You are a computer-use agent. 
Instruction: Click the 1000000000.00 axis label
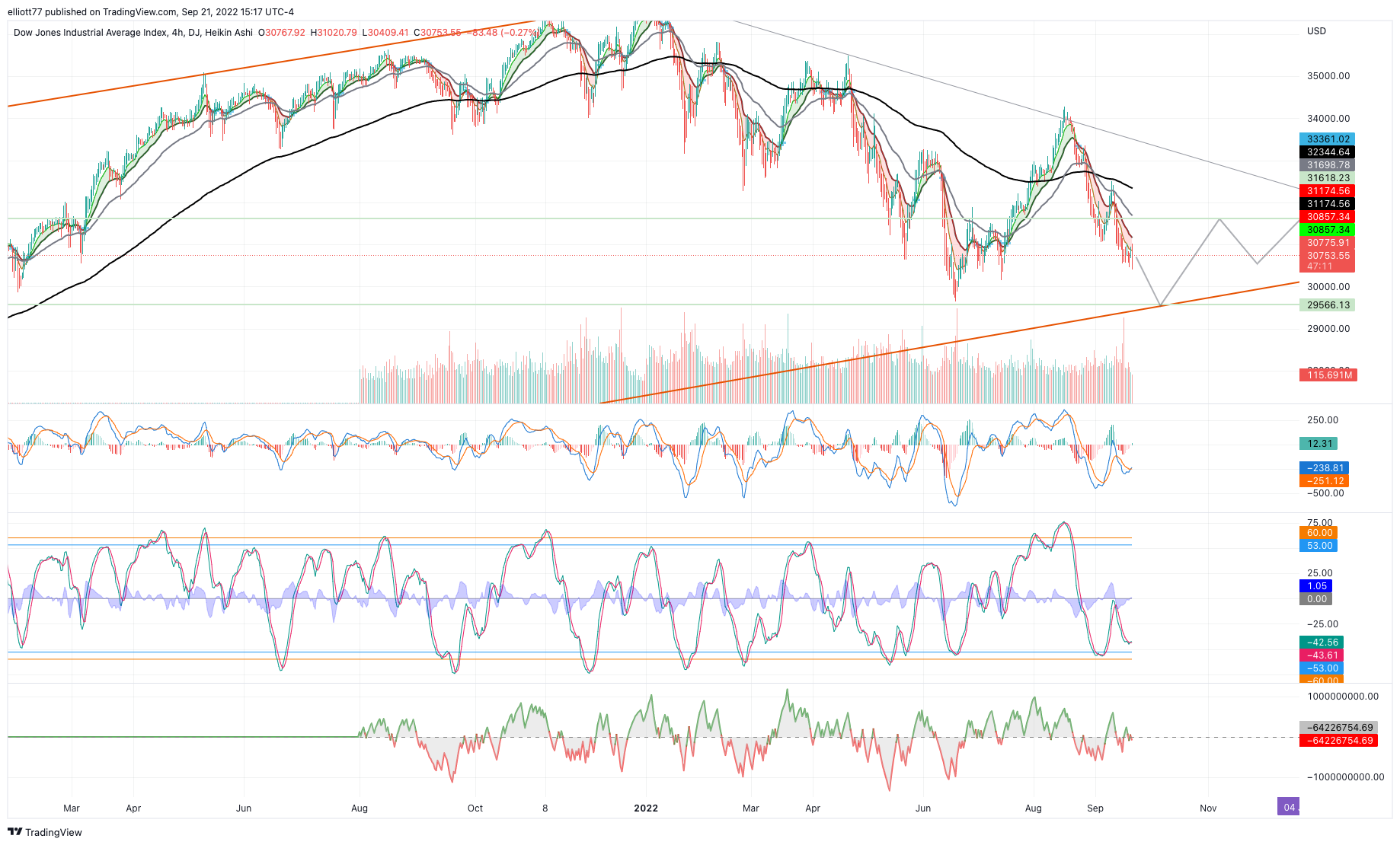click(x=1343, y=697)
